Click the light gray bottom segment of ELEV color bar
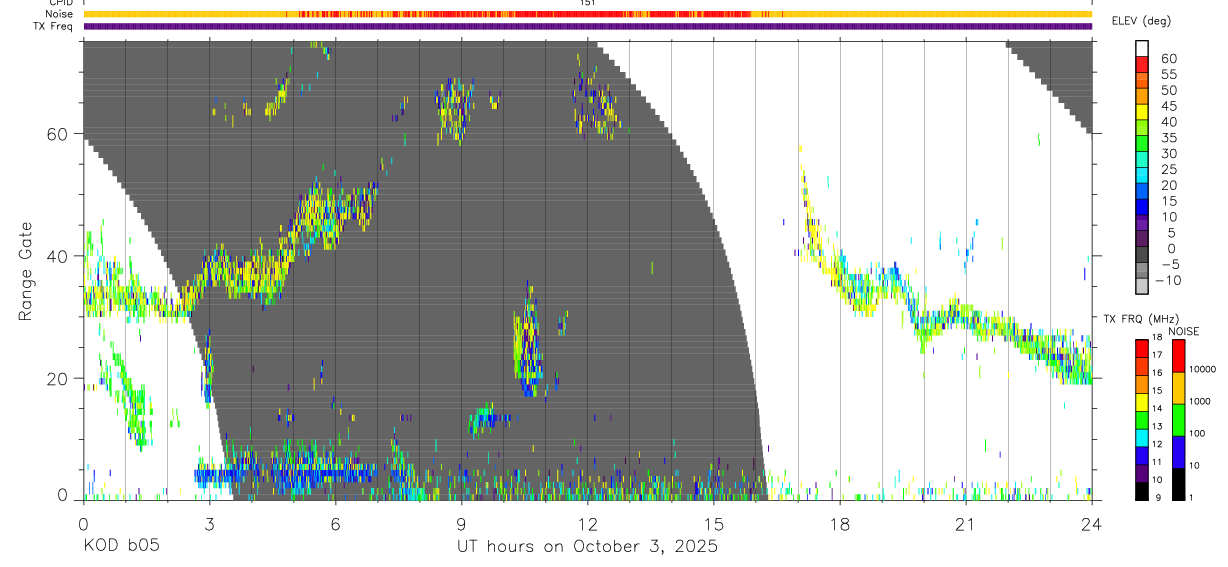The image size is (1228, 567). (x=1142, y=286)
